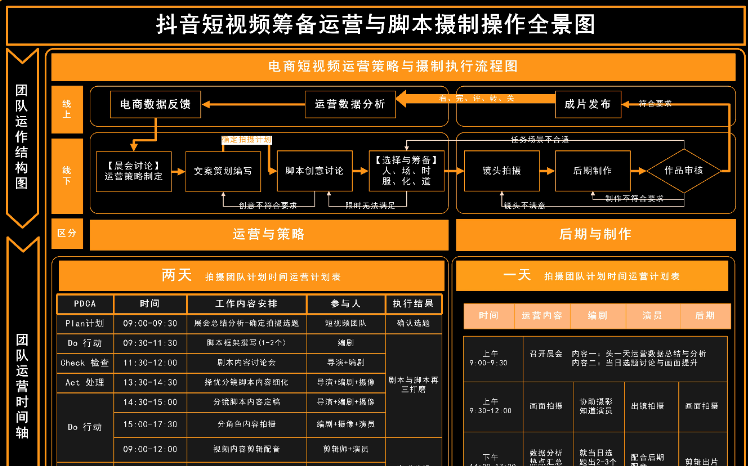Click the 执行结果 column header
Image resolution: width=749 pixels, height=466 pixels.
[413, 304]
